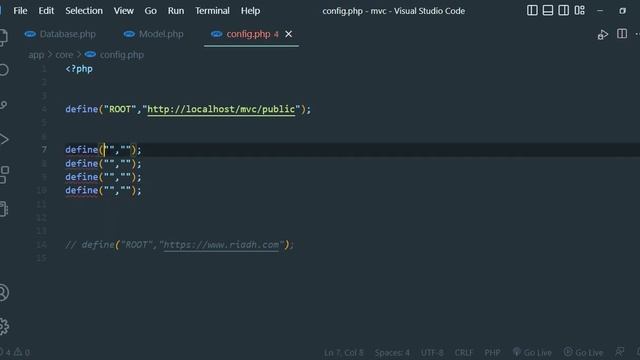Open the Edit menu

[x=46, y=11]
